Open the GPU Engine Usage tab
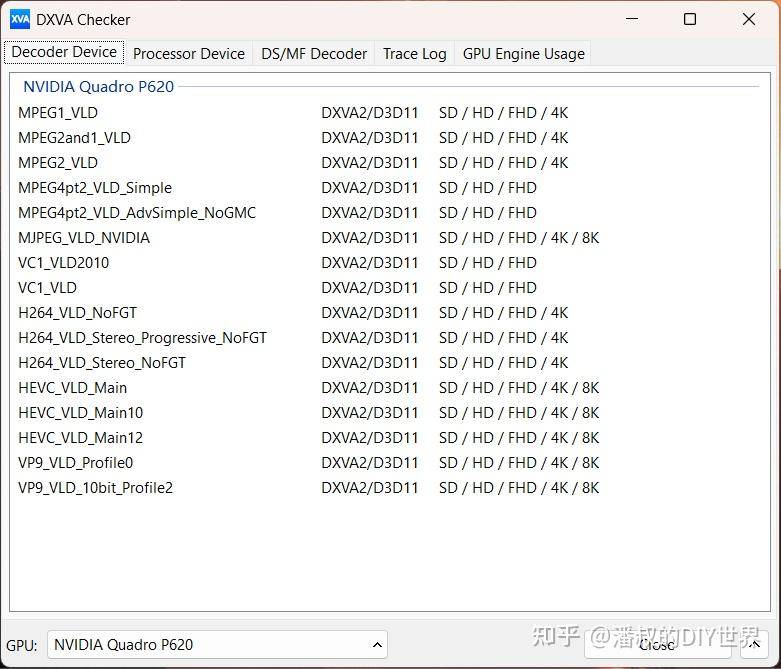This screenshot has width=781, height=669. [523, 53]
